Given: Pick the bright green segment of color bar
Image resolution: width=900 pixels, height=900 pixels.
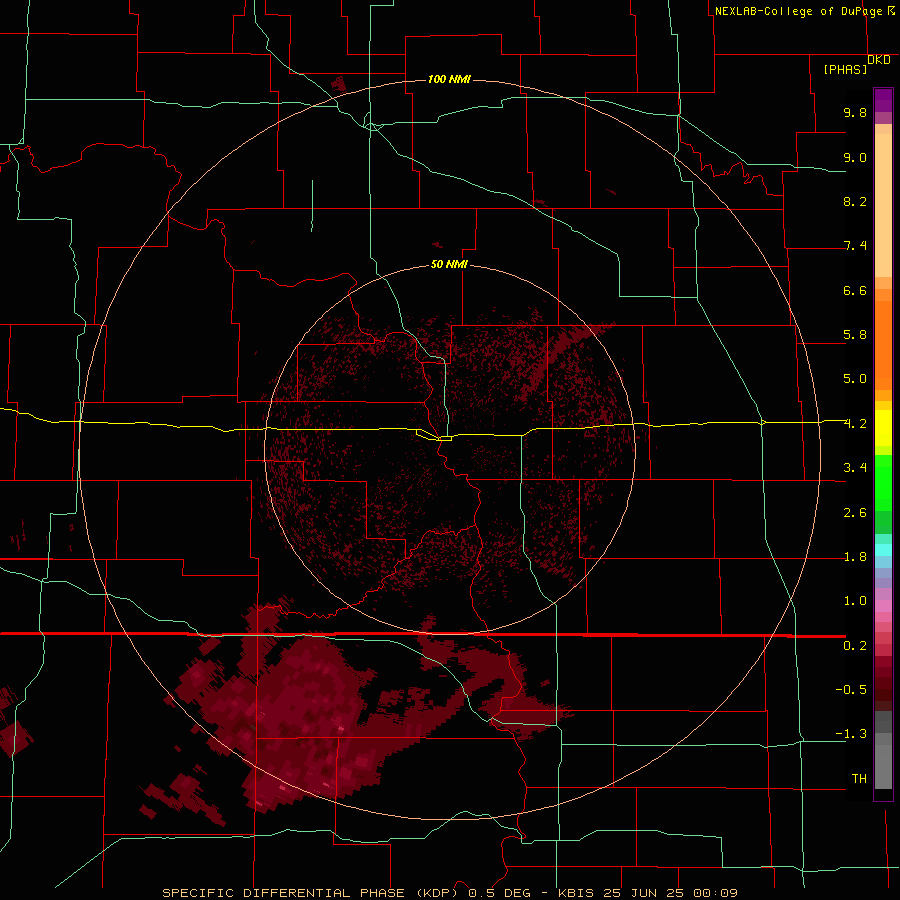Looking at the screenshot, I should click(x=883, y=482).
